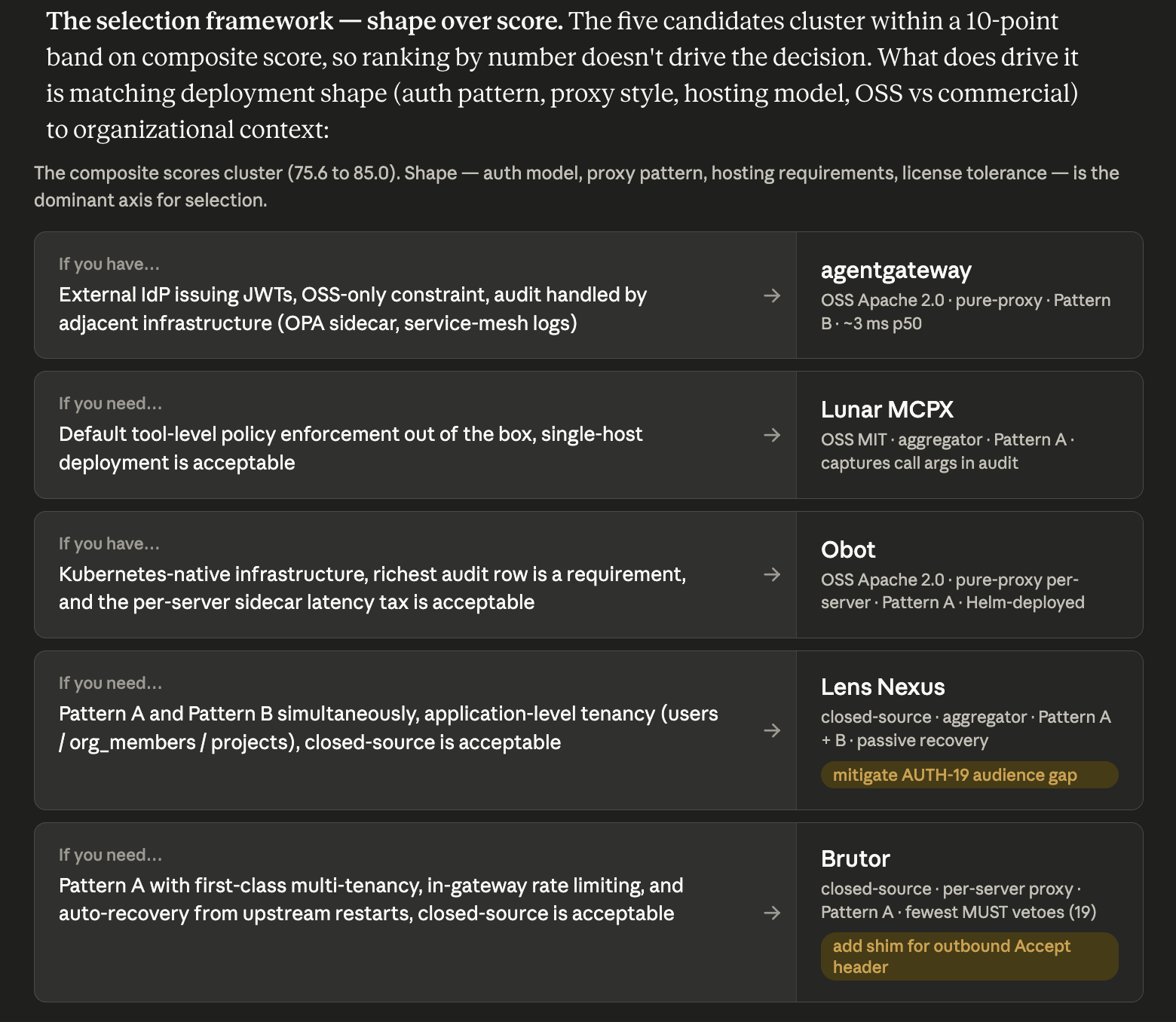Screen dimensions: 1176x1022
Task: Click the arrow icon in the Lunar MCPX row
Action: pos(772,435)
